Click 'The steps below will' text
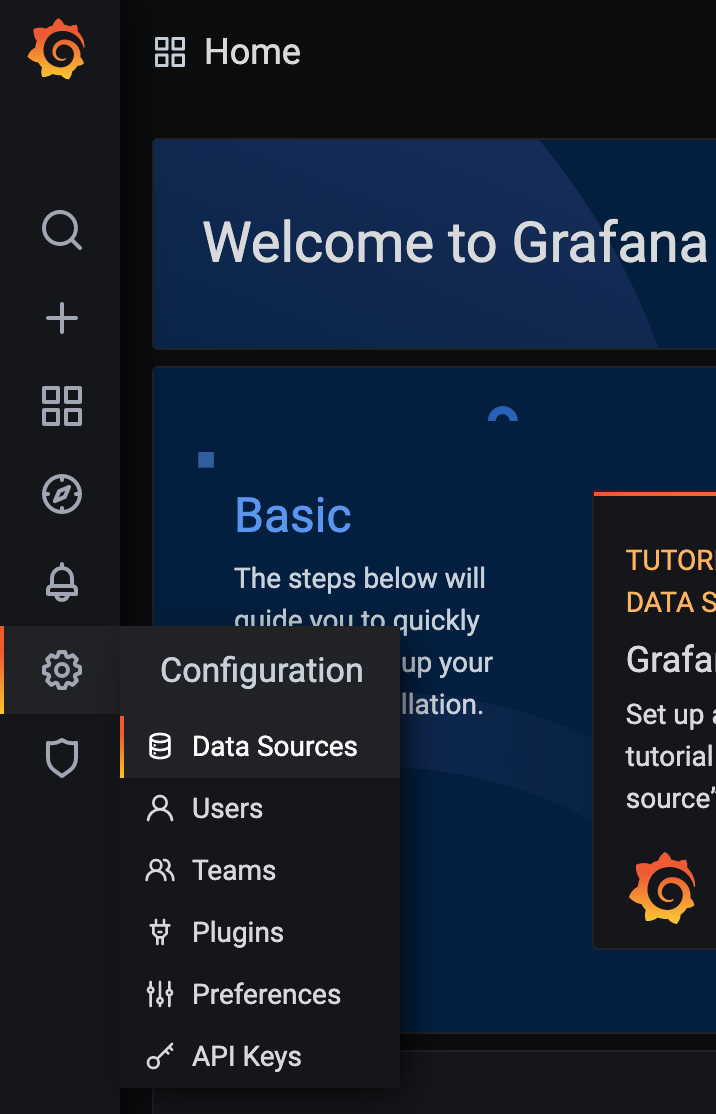Viewport: 716px width, 1114px height. pyautogui.click(x=359, y=578)
